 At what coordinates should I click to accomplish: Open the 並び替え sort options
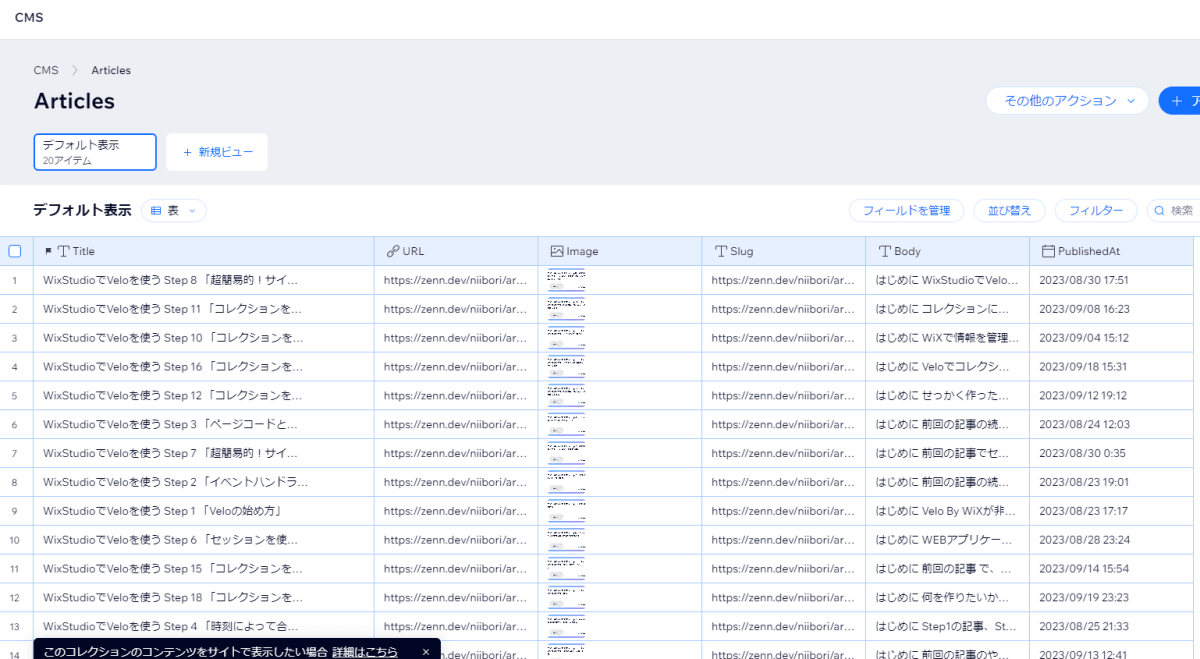click(1009, 211)
